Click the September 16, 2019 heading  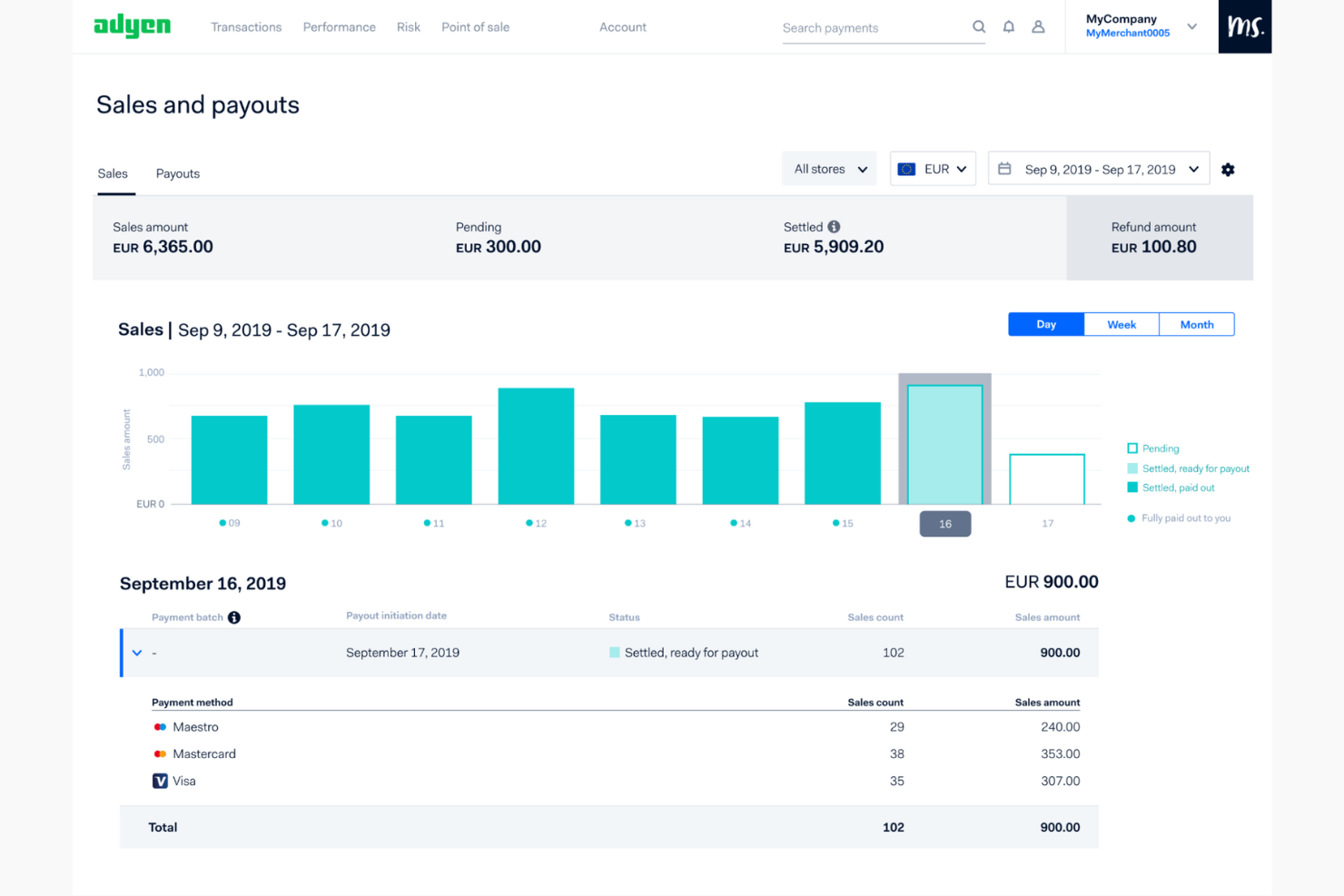point(203,584)
